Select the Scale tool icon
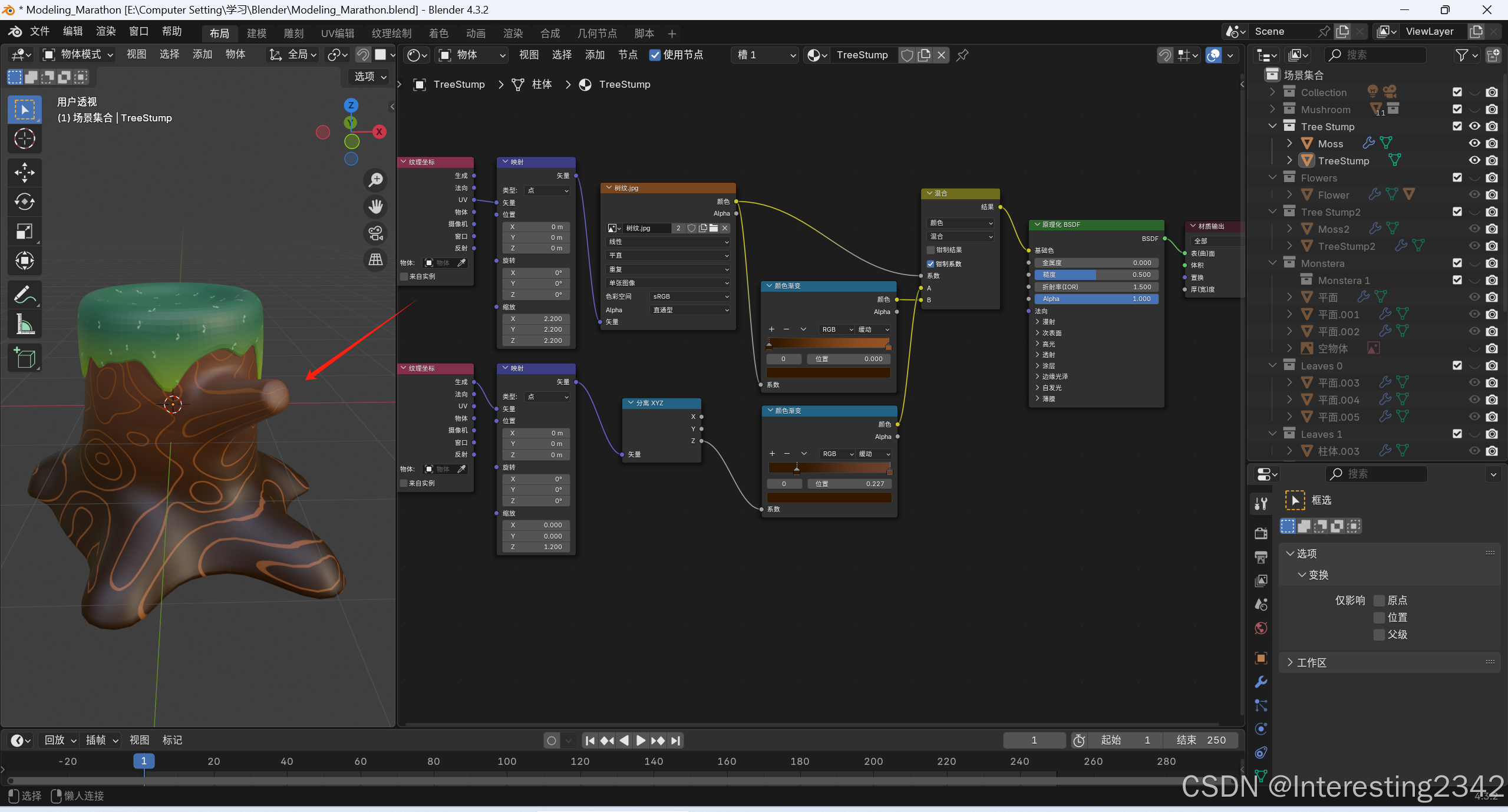1508x812 pixels. (24, 232)
